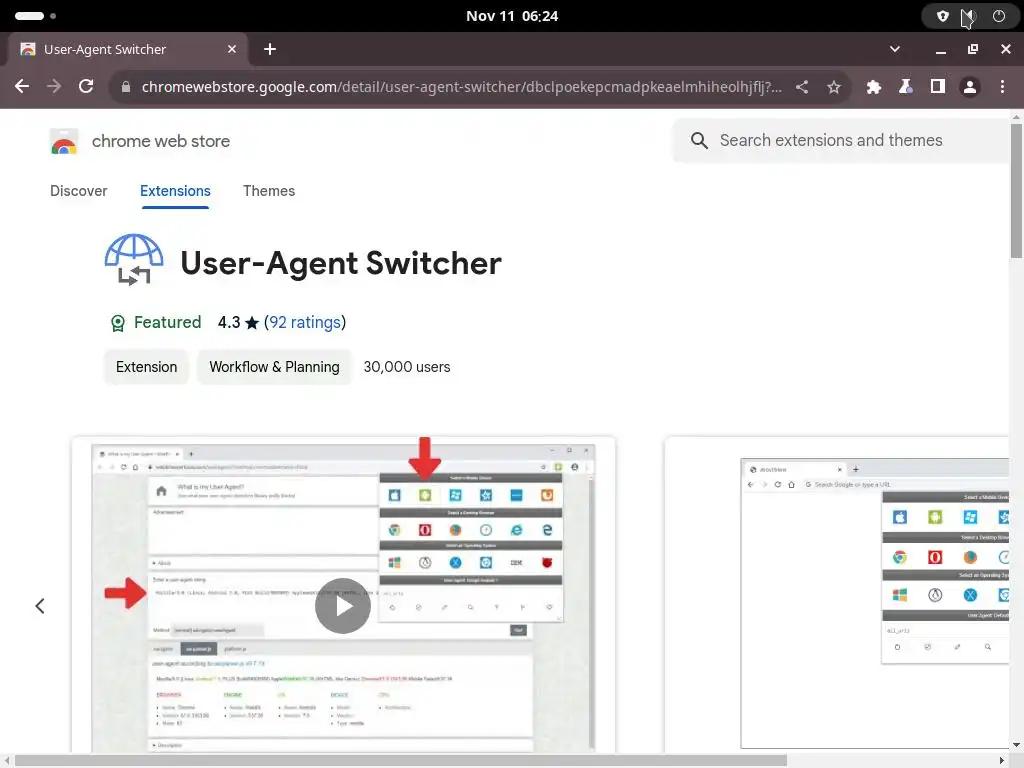Open the 92 ratings link
Viewport: 1024px width, 768px height.
click(x=305, y=322)
